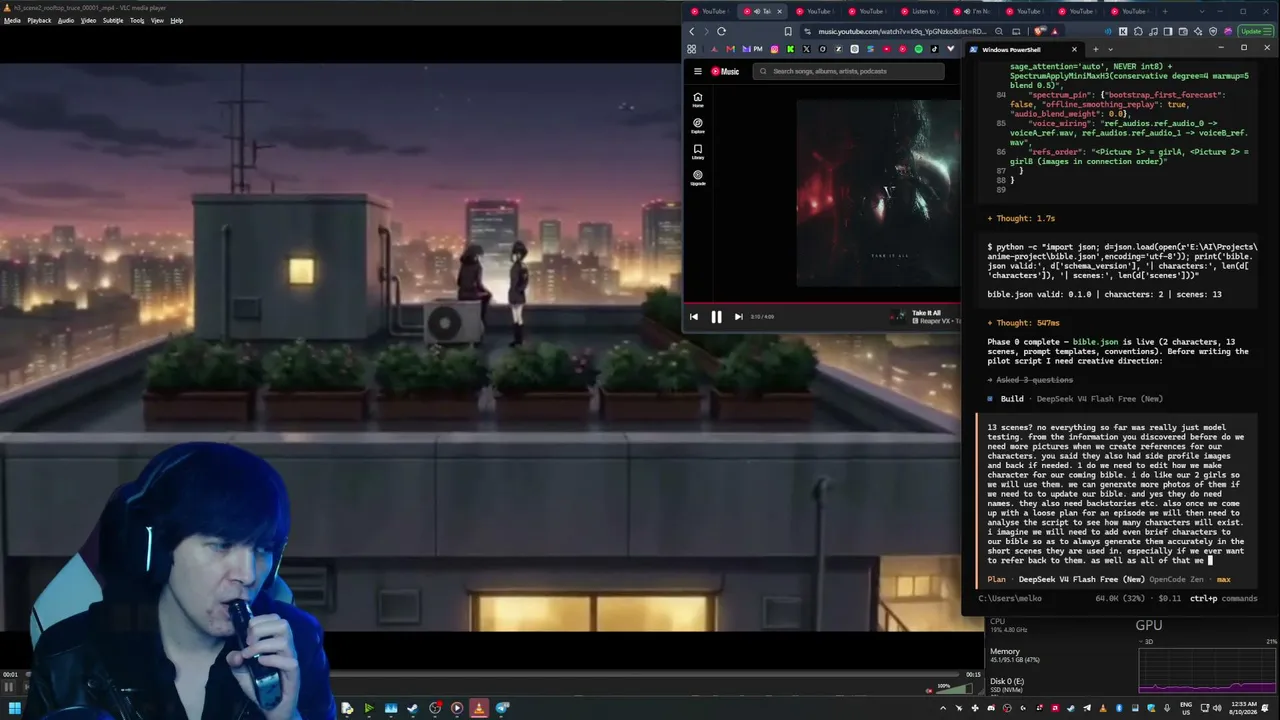Screen dimensions: 1280x720
Task: Click the browser address bar URL
Action: coord(902,31)
